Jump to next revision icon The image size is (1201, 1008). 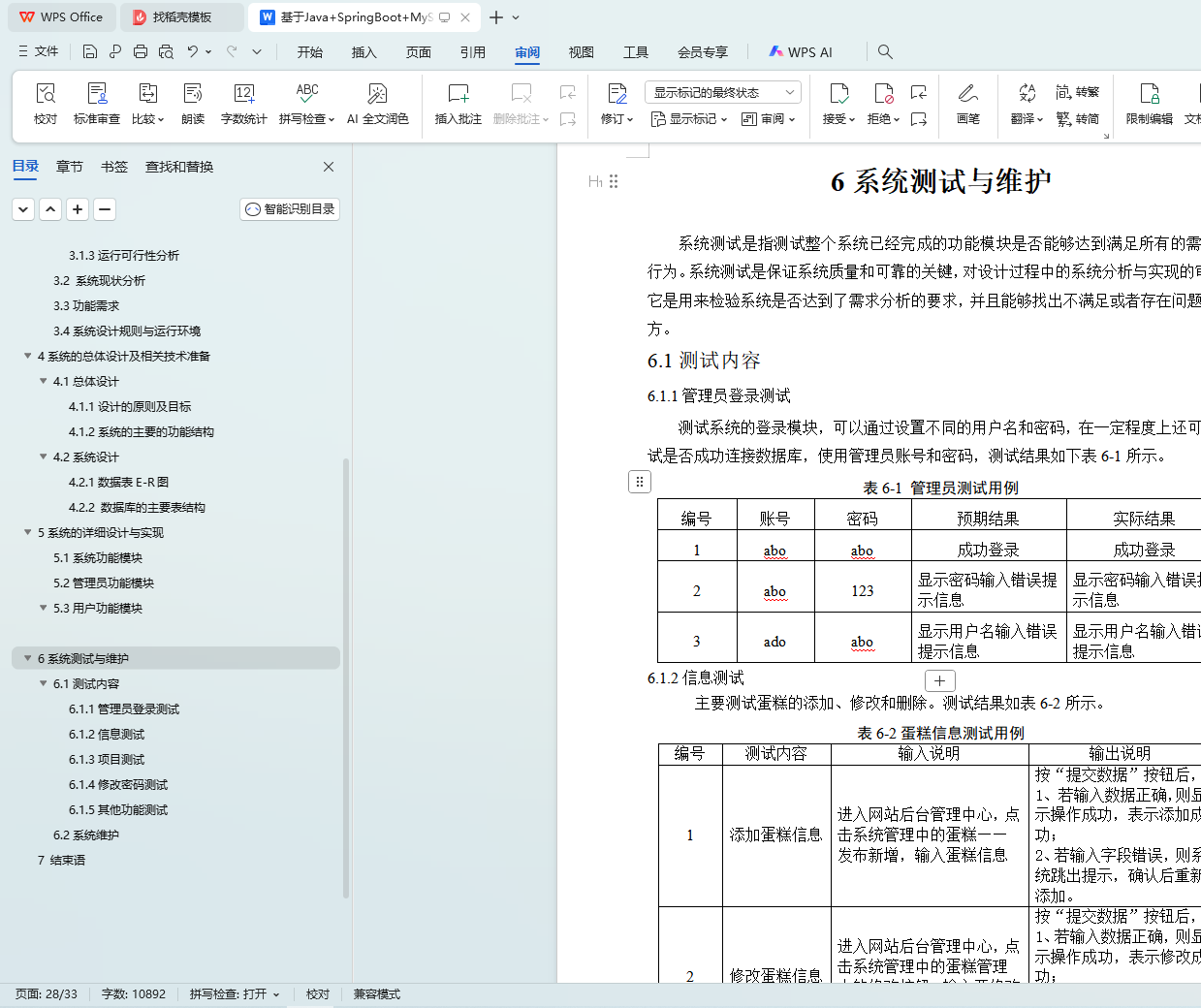click(919, 119)
